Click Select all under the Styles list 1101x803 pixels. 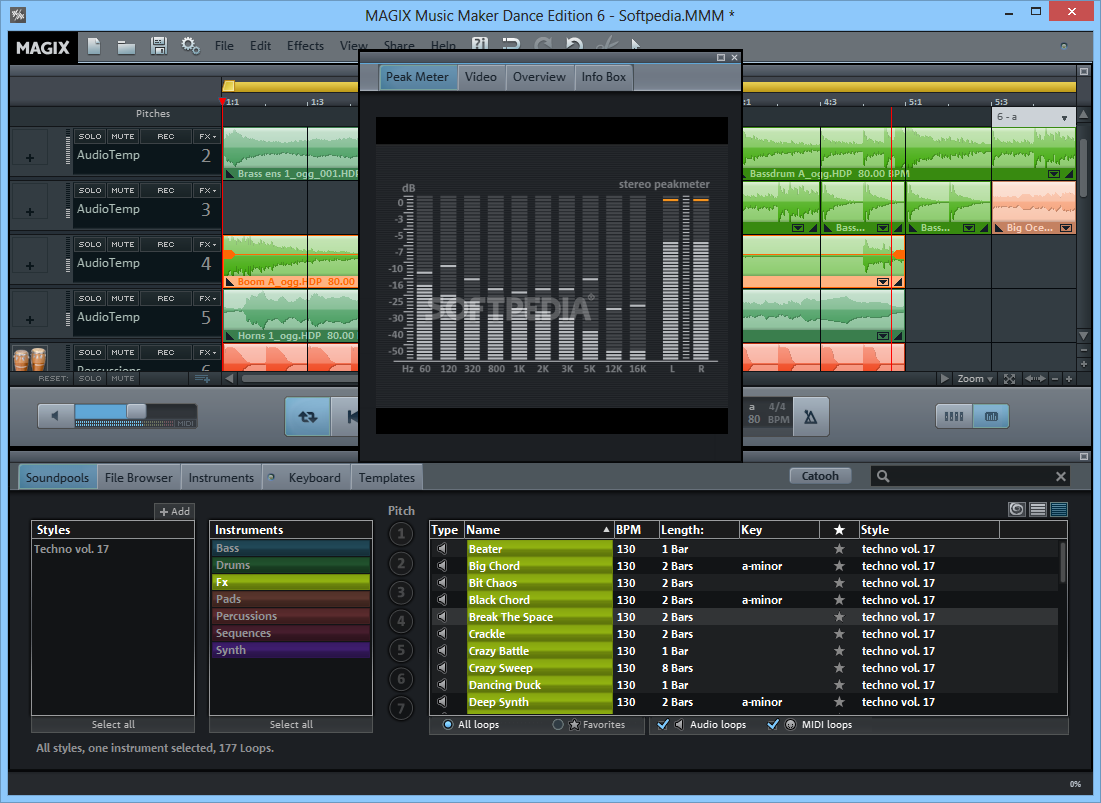[x=113, y=724]
